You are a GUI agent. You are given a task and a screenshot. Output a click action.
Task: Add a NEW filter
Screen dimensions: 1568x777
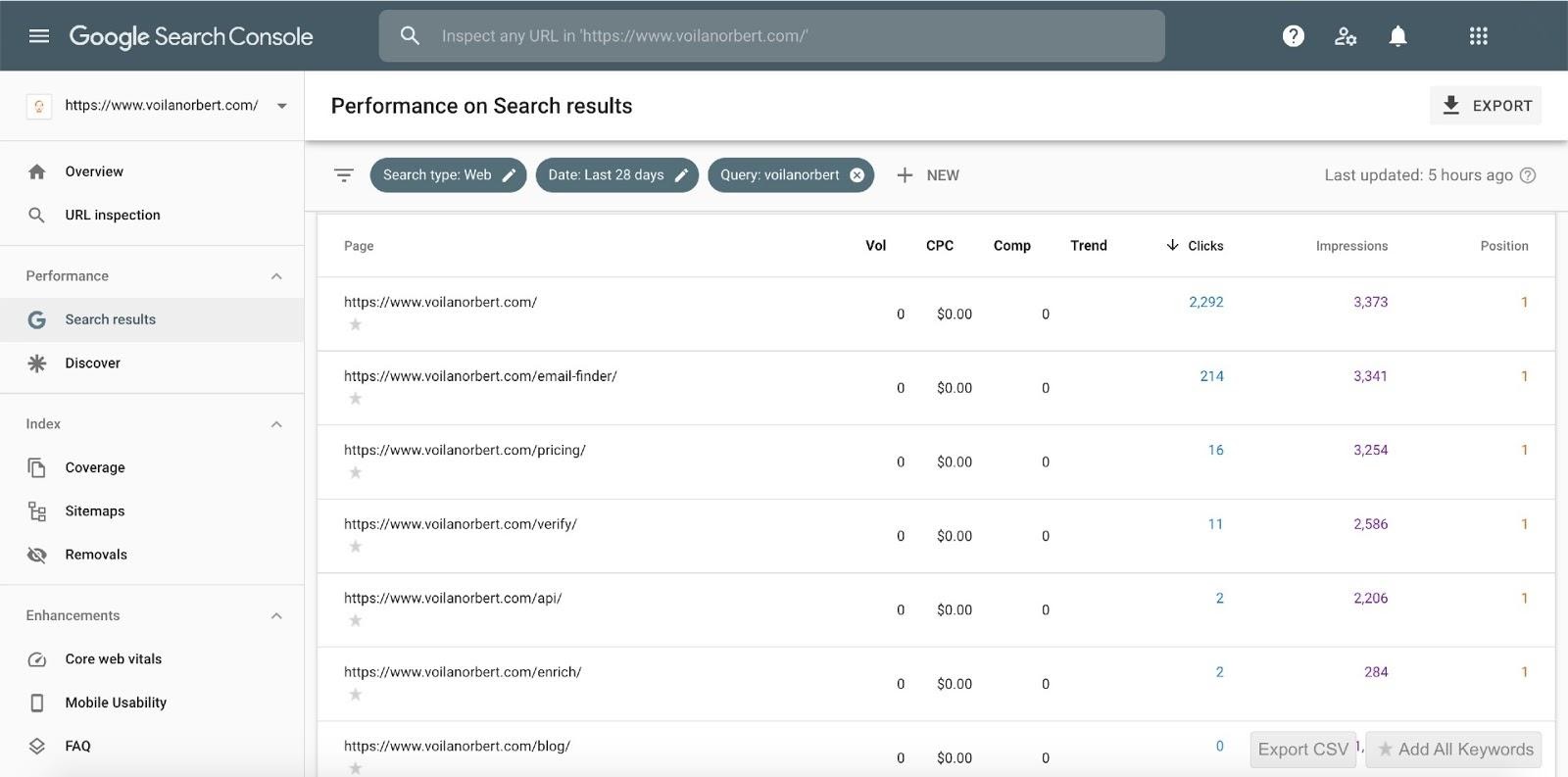click(927, 175)
